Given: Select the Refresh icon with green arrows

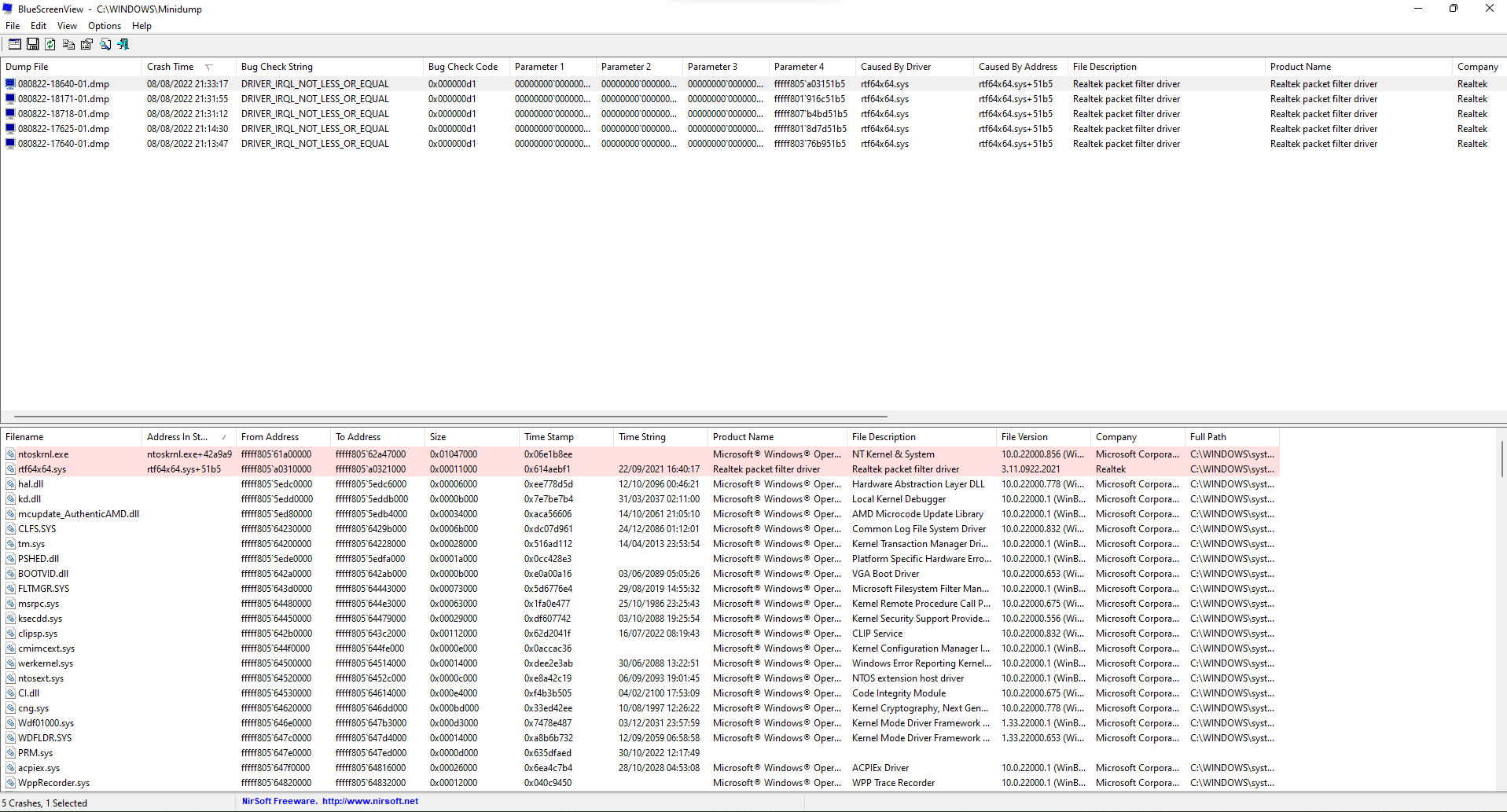Looking at the screenshot, I should coord(50,44).
